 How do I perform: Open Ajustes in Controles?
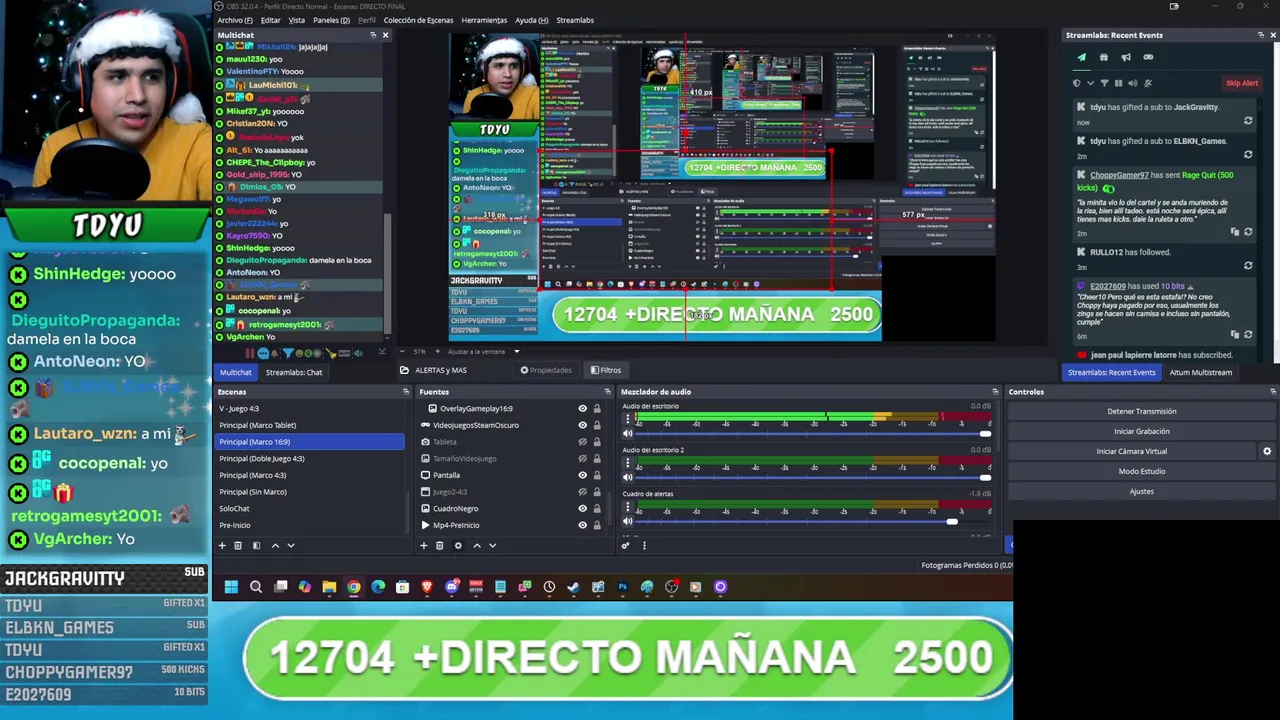pyautogui.click(x=1142, y=491)
